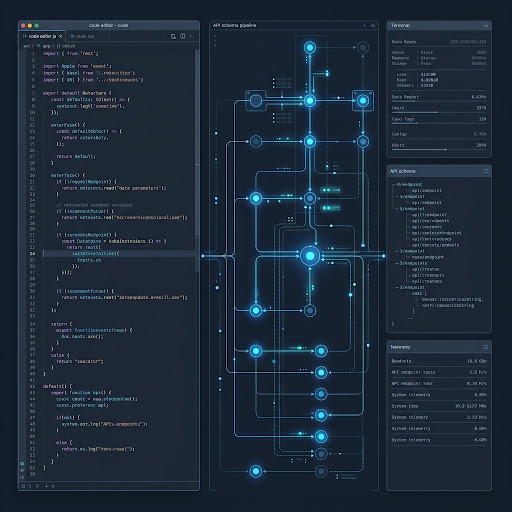The image size is (512, 512).
Task: Open the more actions ellipsis in editor tab bar
Action: (x=192, y=36)
